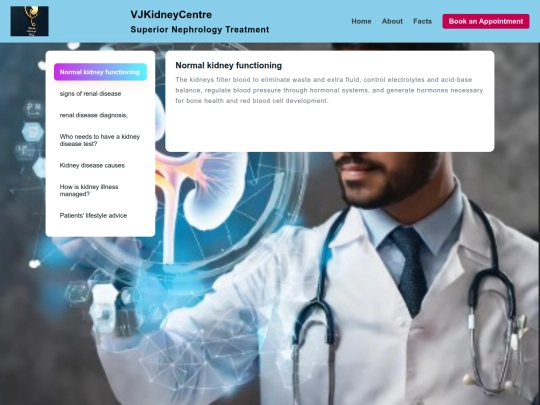Click empty area of white content card

pos(329,129)
